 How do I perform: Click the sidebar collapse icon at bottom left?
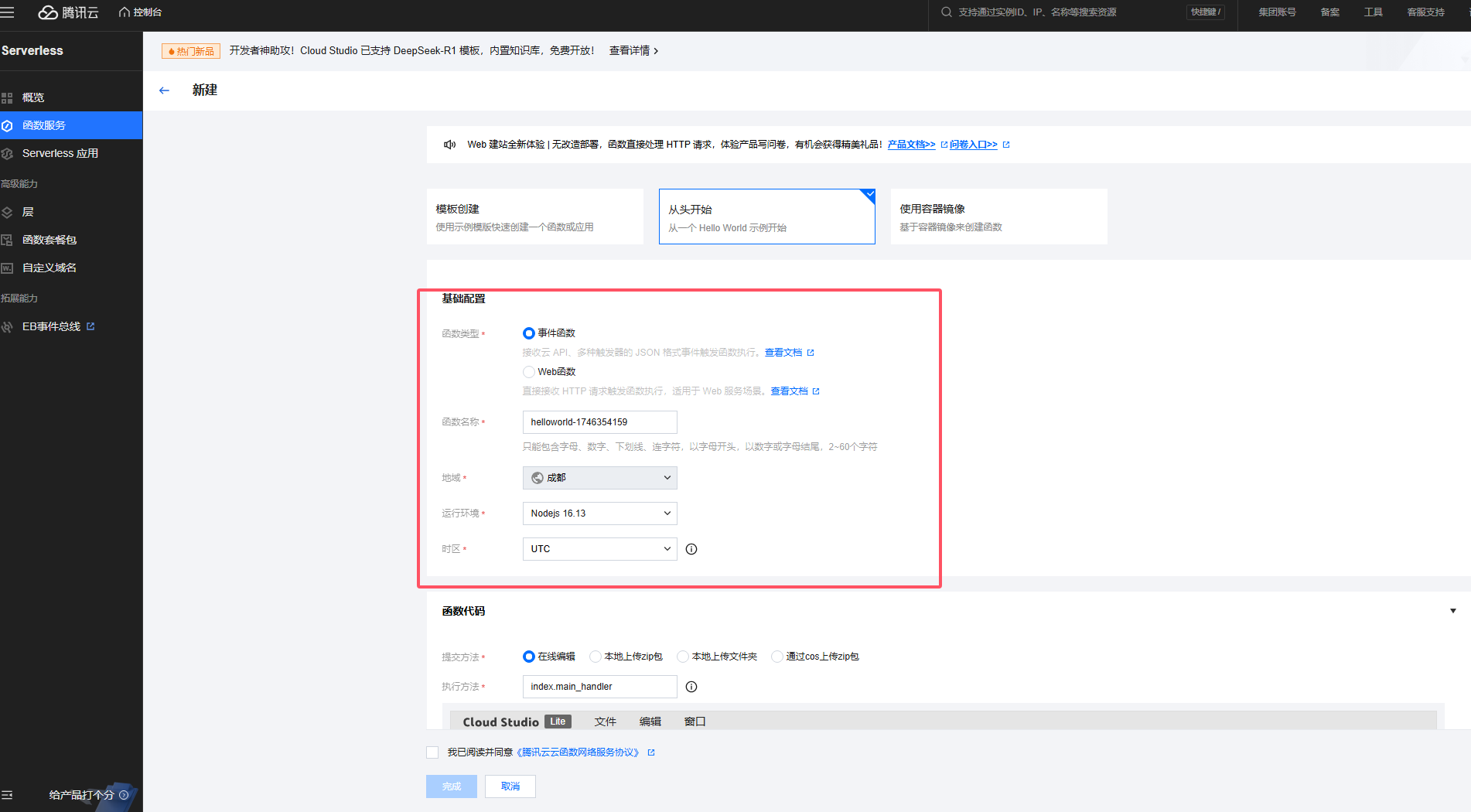(x=8, y=795)
